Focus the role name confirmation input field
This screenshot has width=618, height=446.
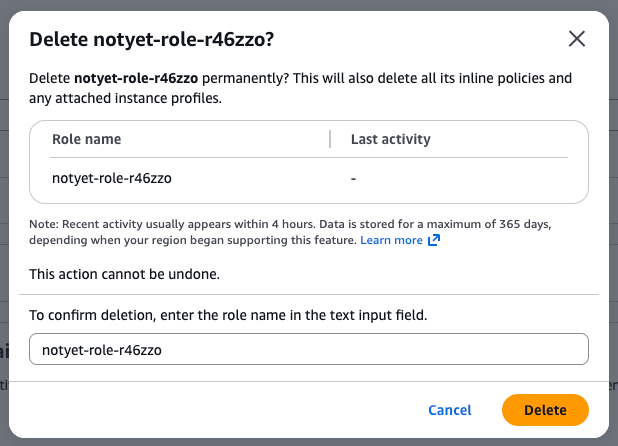pyautogui.click(x=309, y=350)
